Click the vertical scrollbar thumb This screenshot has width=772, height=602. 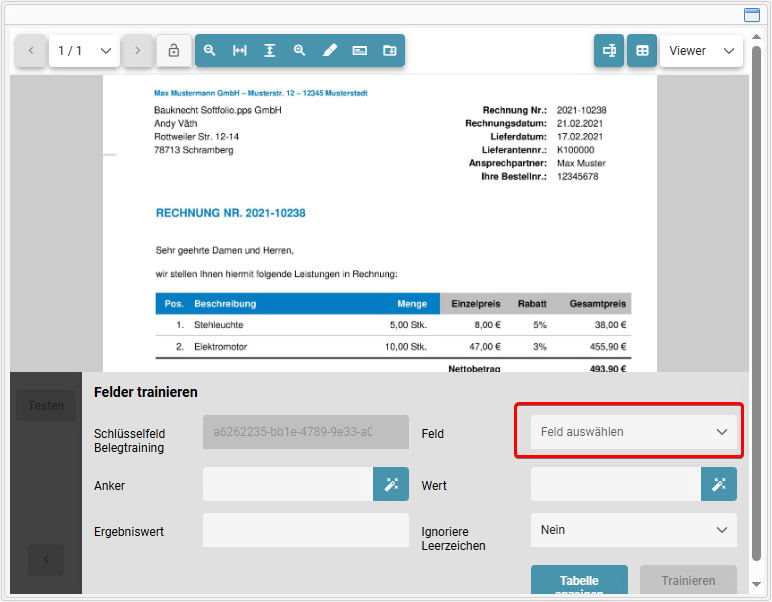click(756, 302)
